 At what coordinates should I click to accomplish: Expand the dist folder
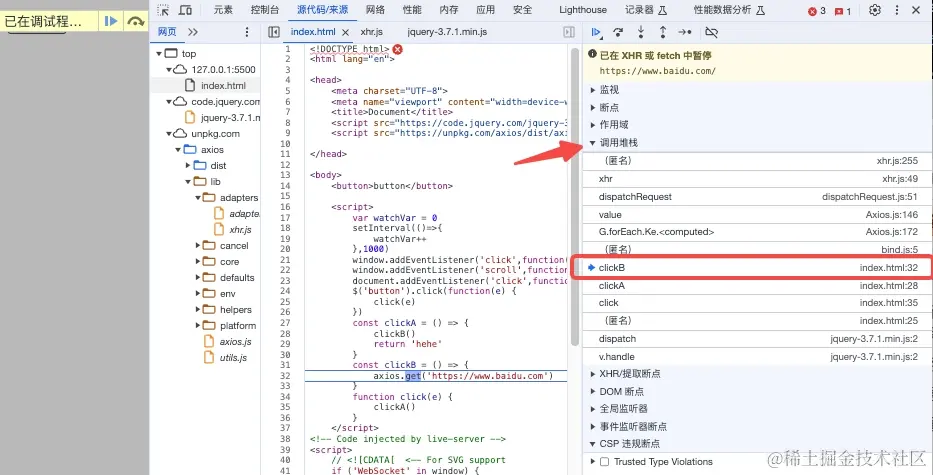pos(188,165)
